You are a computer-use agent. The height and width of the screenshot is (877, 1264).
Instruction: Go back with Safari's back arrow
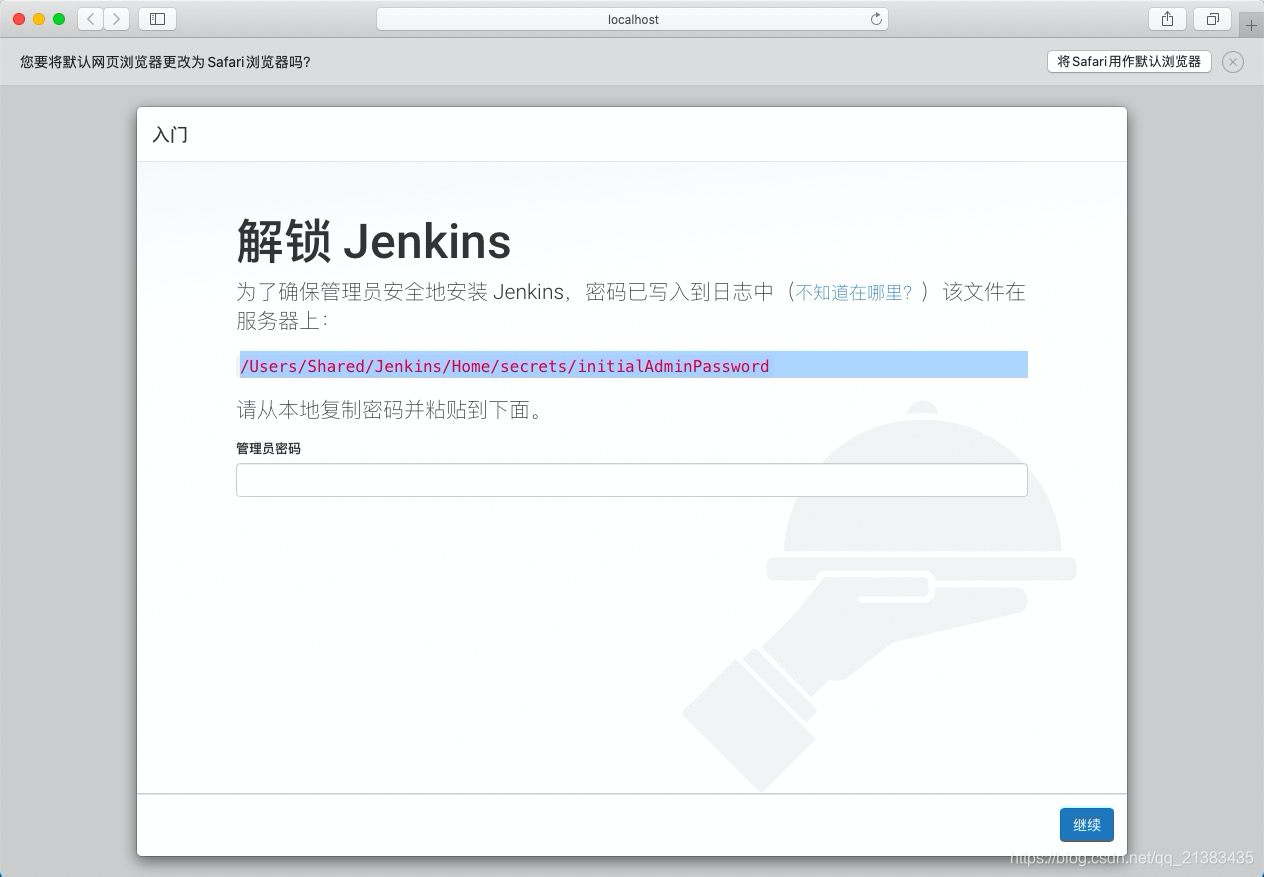click(x=91, y=19)
